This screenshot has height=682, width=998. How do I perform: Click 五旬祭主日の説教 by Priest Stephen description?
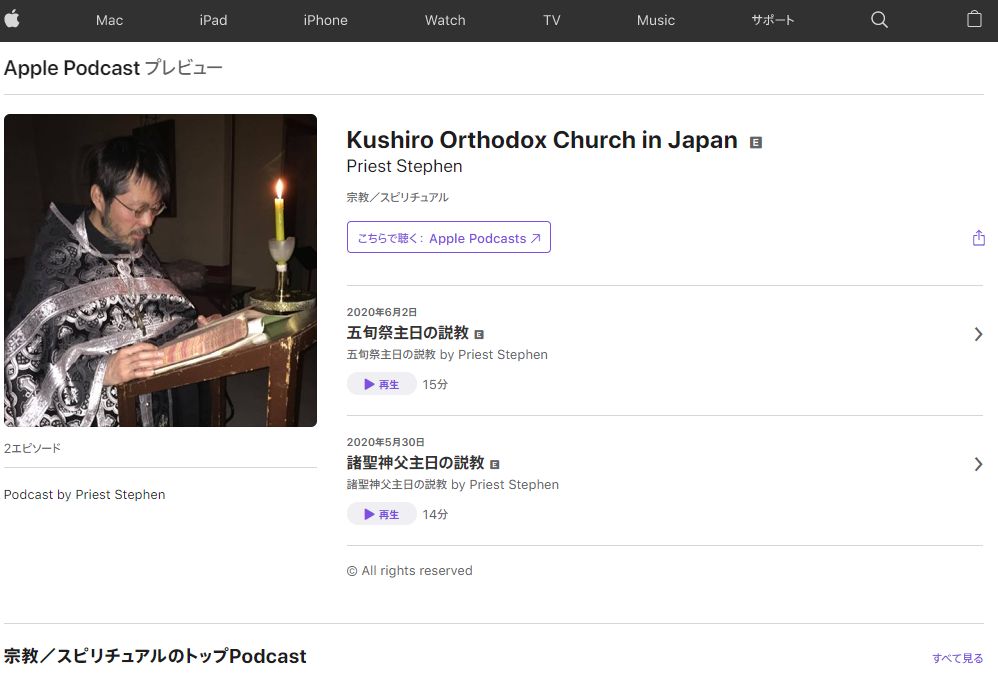[447, 354]
